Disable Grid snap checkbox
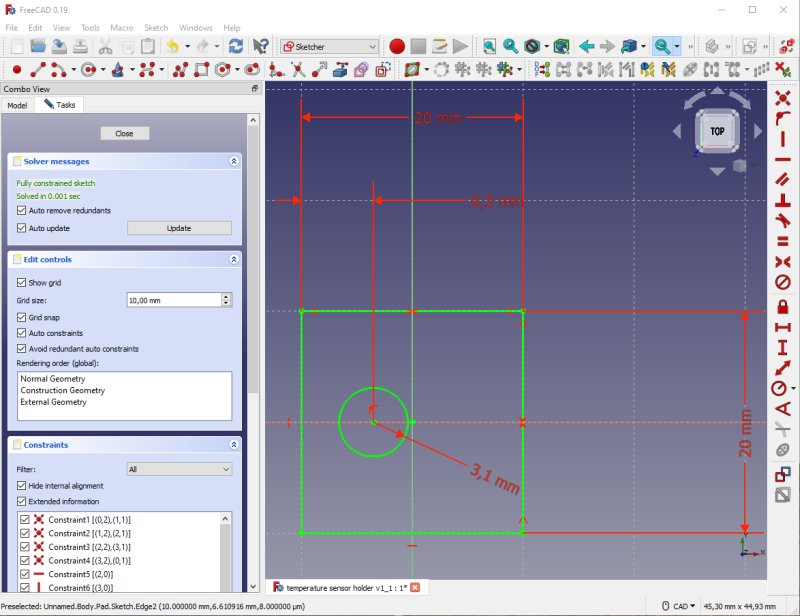This screenshot has height=616, width=800. (x=21, y=317)
